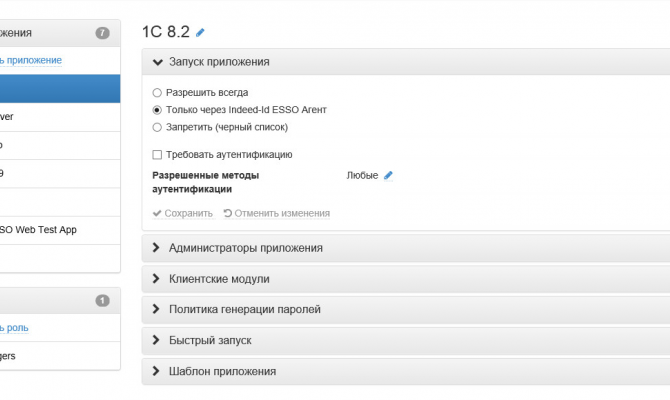Click the add application link in the sidebar
This screenshot has height=400, width=670.
tap(30, 60)
